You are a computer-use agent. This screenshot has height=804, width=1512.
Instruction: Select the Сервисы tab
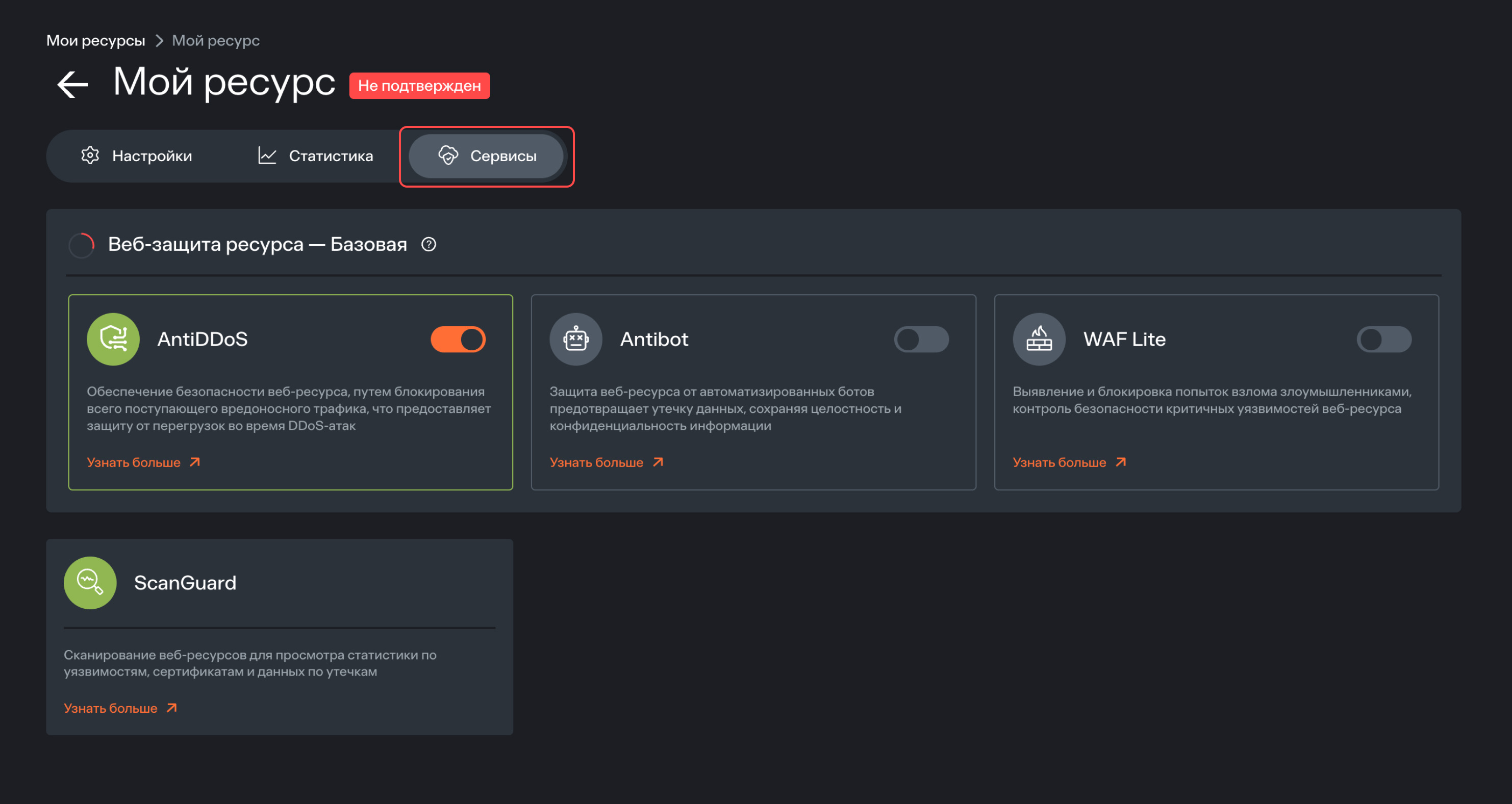click(487, 156)
